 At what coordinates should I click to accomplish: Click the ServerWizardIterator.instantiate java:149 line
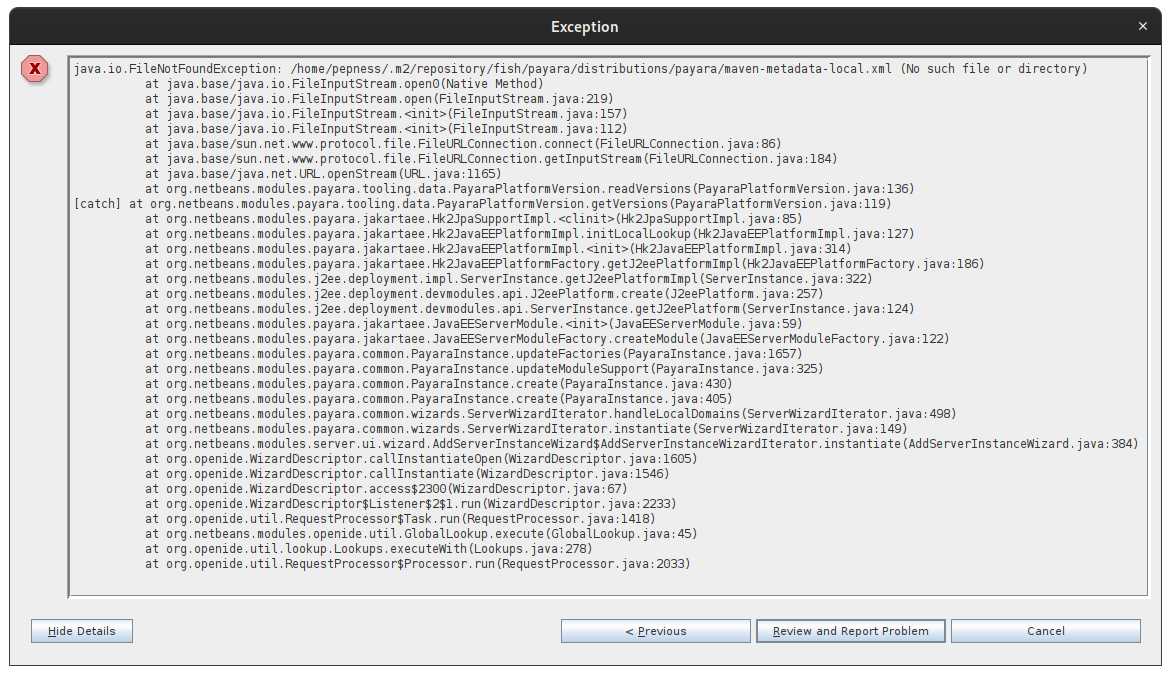point(527,429)
